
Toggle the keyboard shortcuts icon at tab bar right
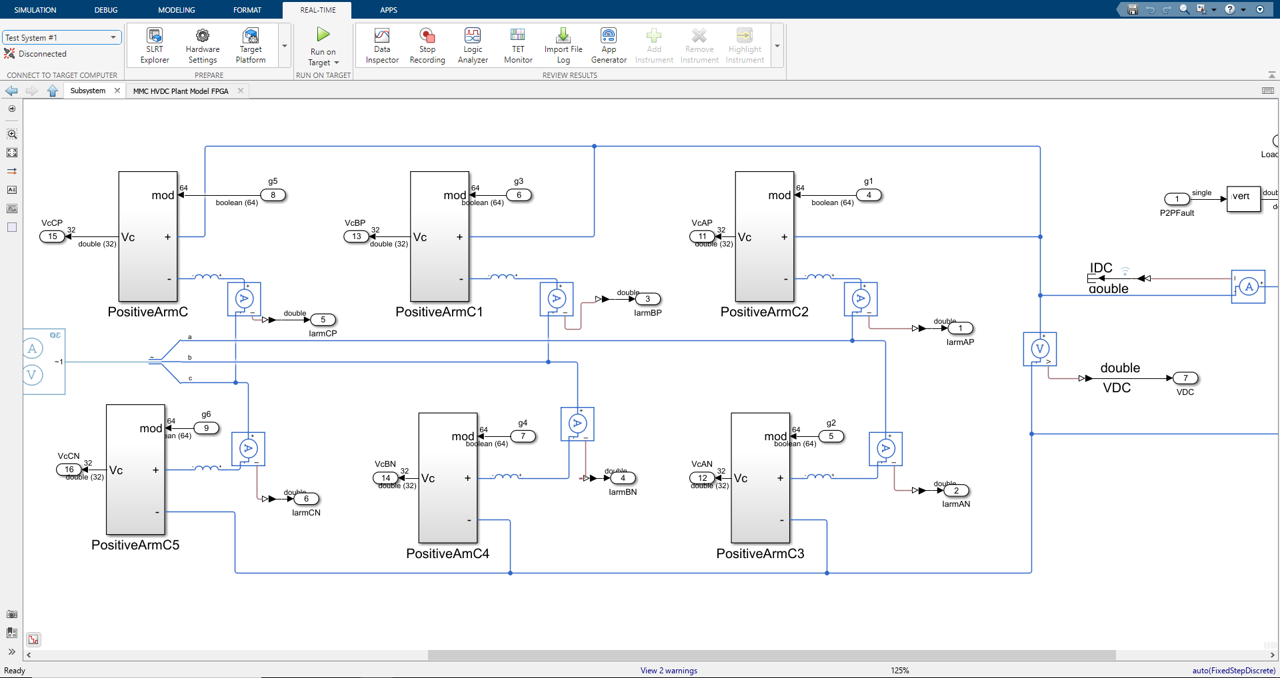tap(1268, 91)
